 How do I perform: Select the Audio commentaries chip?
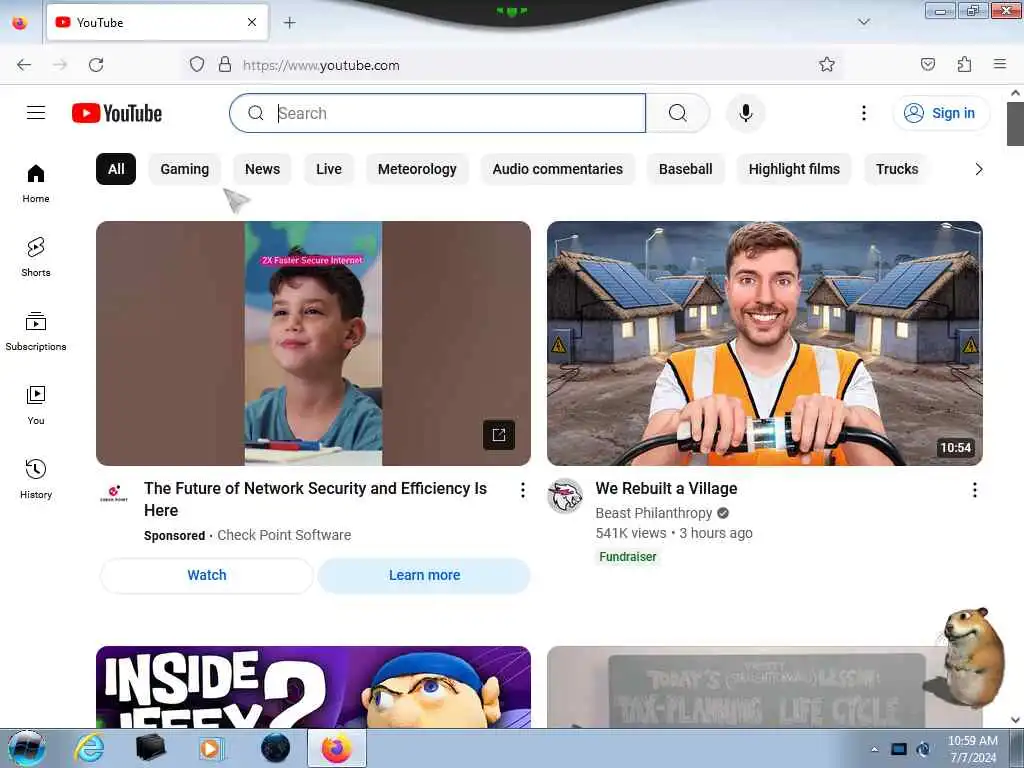[558, 169]
